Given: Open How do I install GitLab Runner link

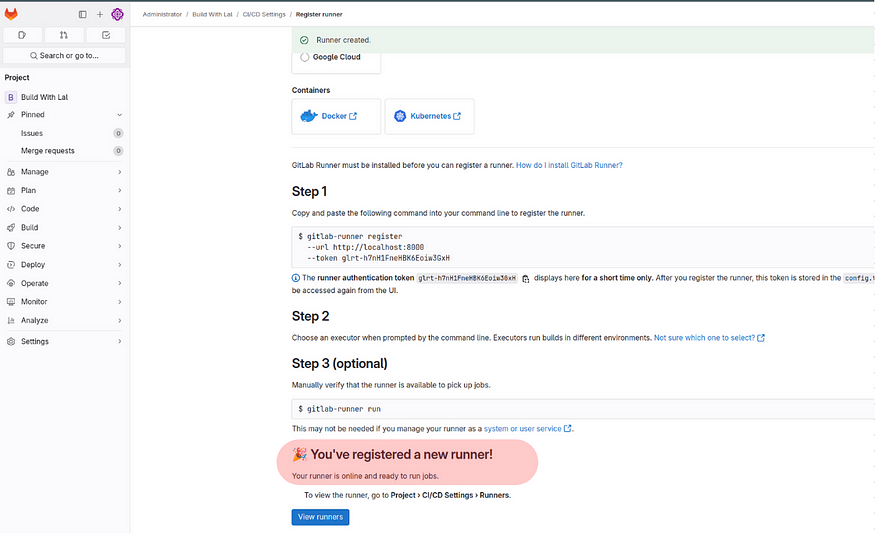Looking at the screenshot, I should 569,166.
